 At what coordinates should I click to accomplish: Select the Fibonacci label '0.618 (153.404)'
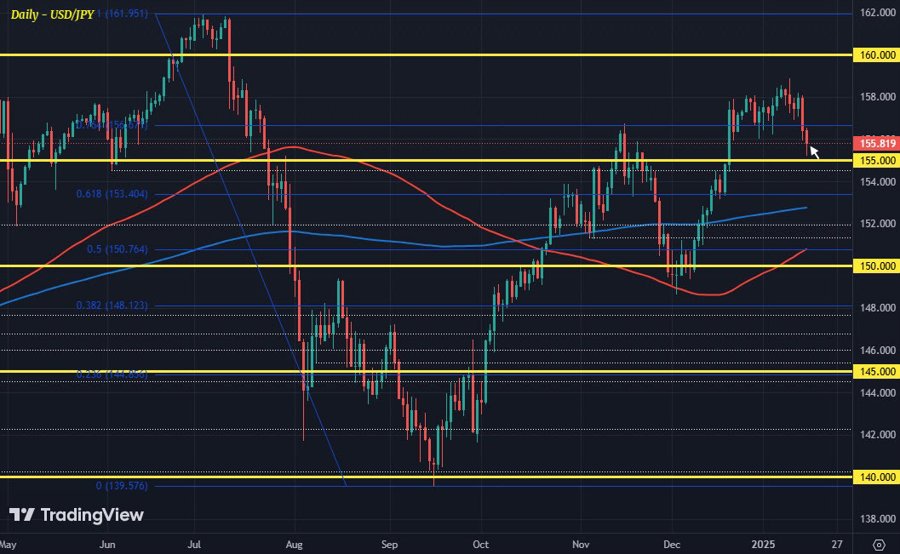[x=112, y=194]
